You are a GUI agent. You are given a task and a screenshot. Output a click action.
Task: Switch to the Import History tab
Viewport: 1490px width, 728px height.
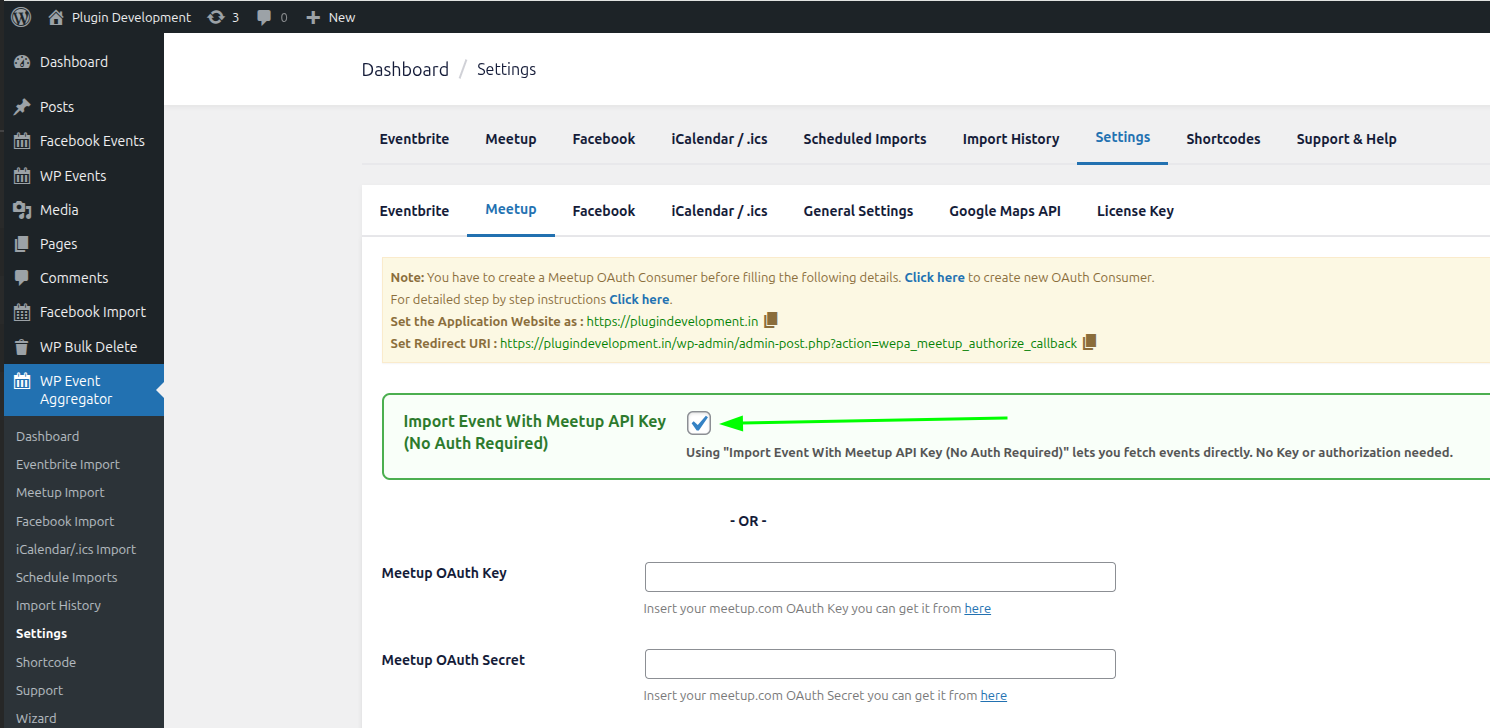pyautogui.click(x=1010, y=138)
